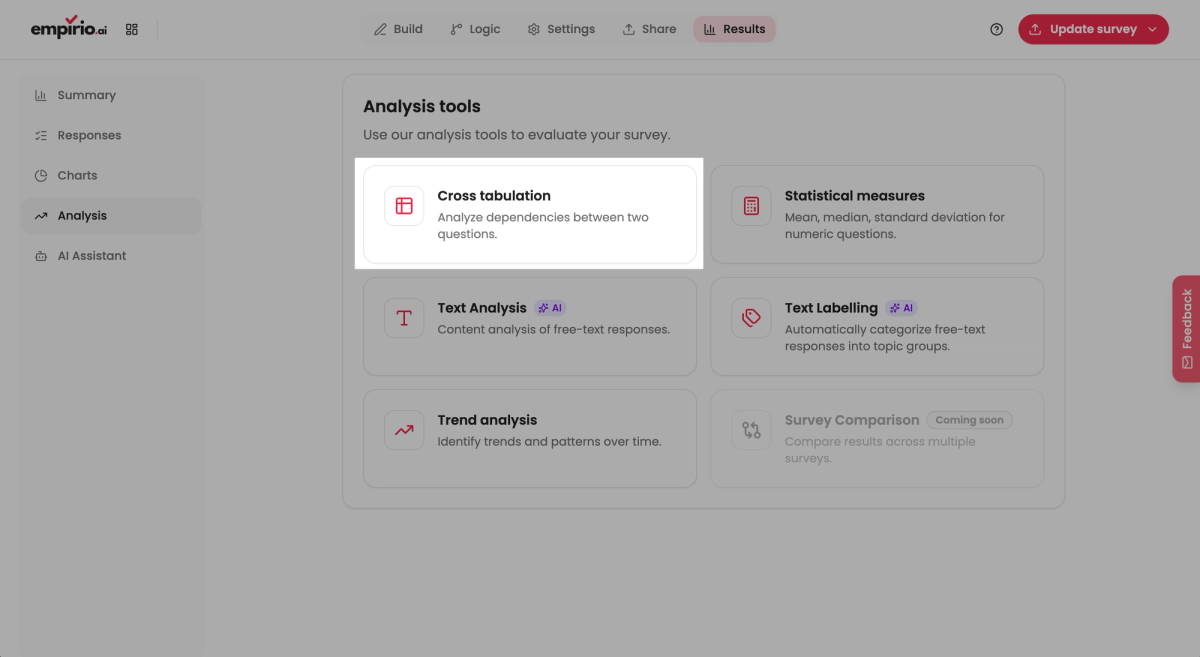Image resolution: width=1200 pixels, height=657 pixels.
Task: Click the Survey Comparison card
Action: [877, 438]
